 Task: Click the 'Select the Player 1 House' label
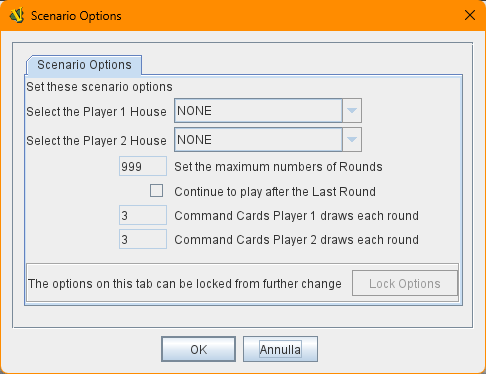[96, 112]
